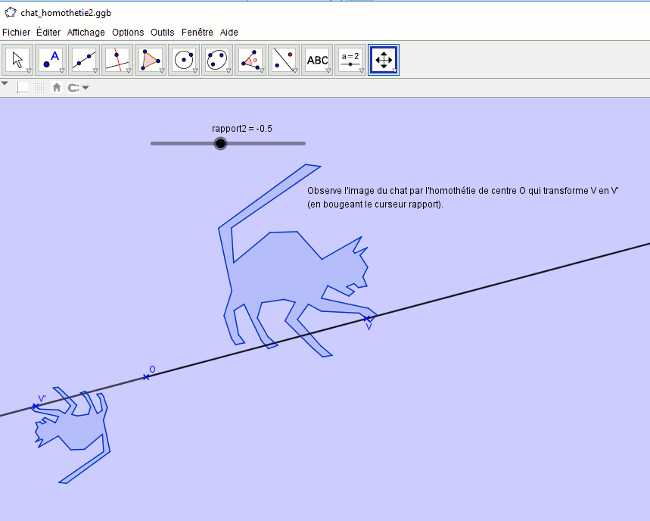The image size is (650, 521).
Task: Select the Circle with center tool
Action: (184, 60)
